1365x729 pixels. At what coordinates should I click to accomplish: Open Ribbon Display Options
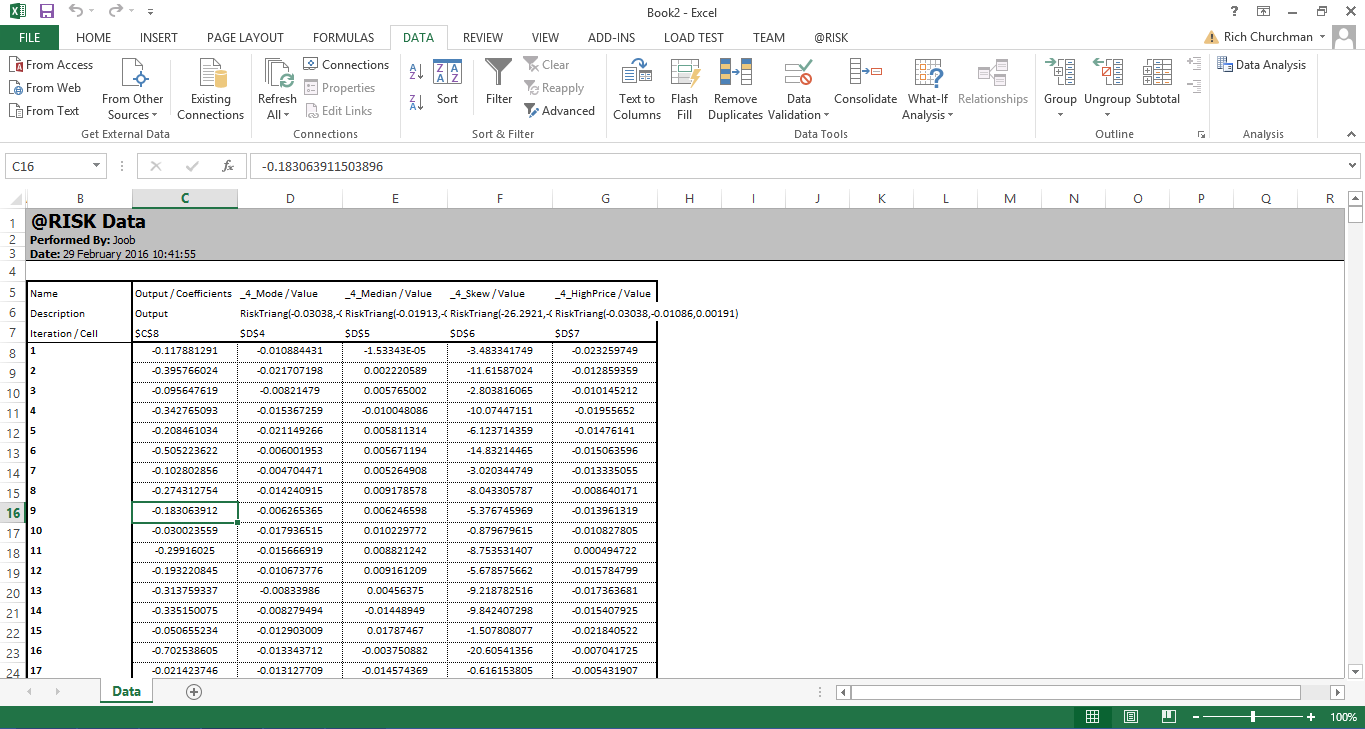click(x=1264, y=12)
